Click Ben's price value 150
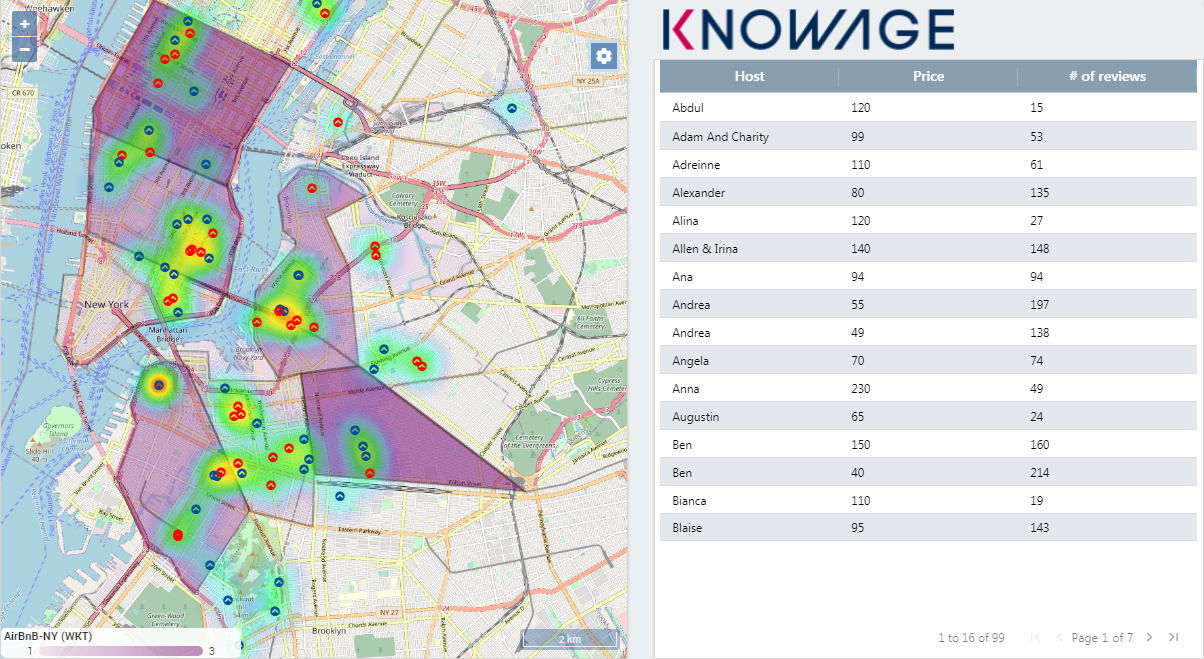The height and width of the screenshot is (659, 1204). click(x=862, y=444)
